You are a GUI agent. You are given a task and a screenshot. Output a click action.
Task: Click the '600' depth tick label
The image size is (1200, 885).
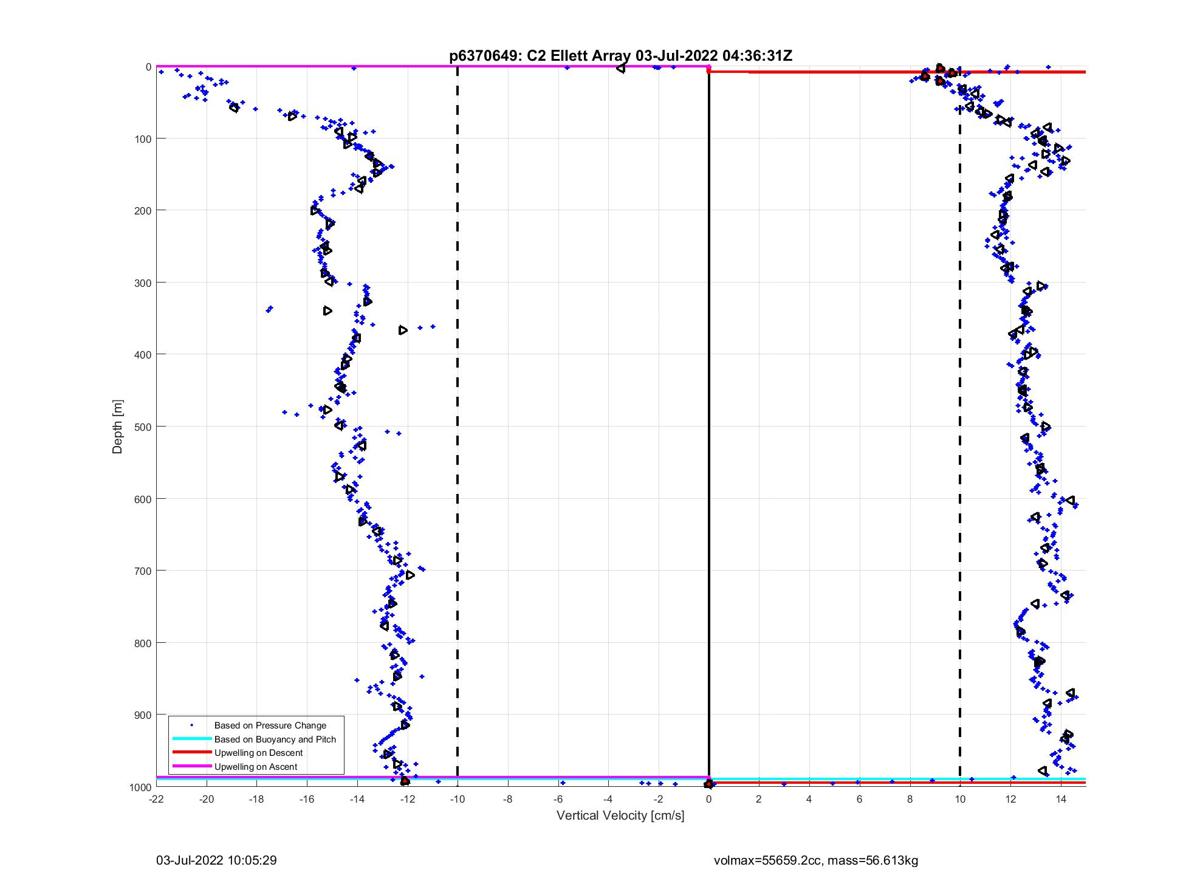(142, 498)
